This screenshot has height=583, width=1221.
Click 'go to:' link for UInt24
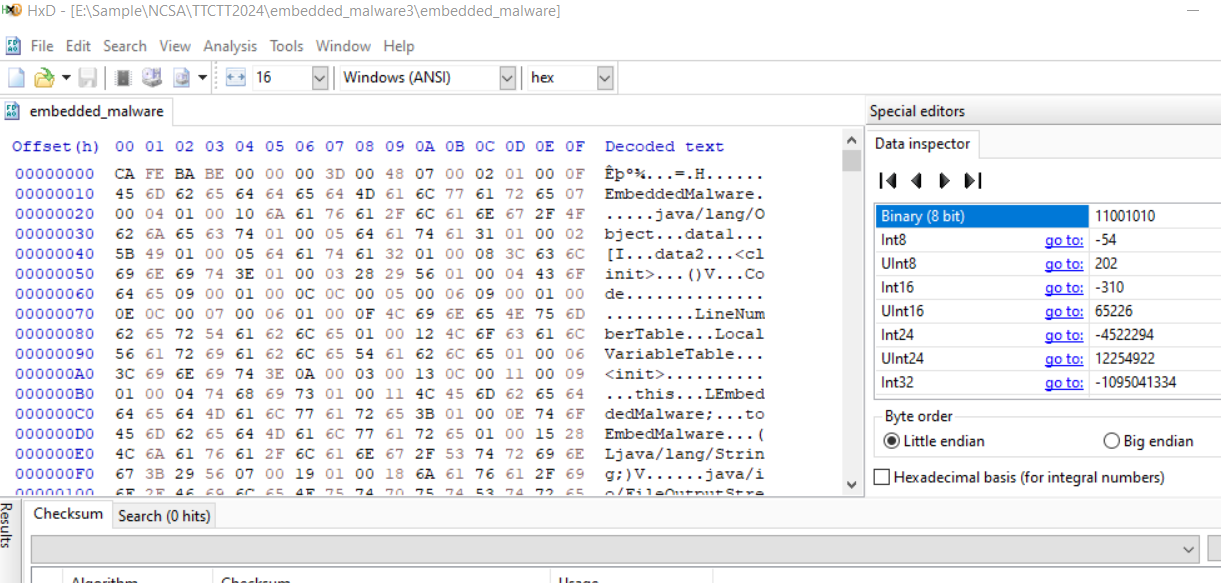[1064, 359]
